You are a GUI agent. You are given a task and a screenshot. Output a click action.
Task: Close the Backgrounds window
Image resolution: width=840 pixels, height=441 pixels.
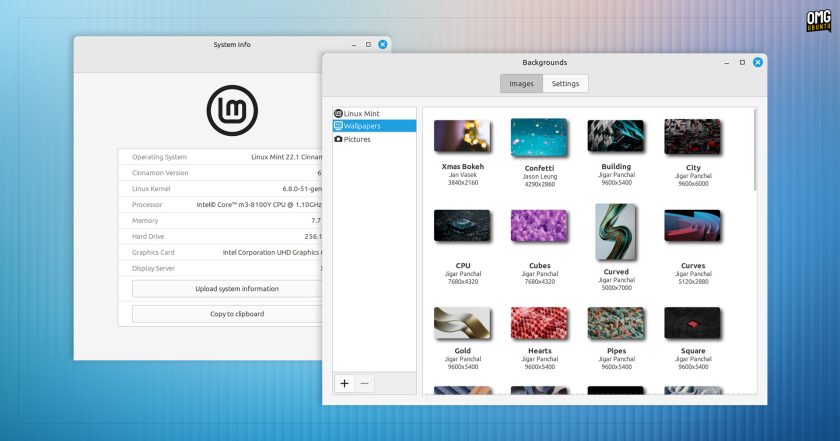(758, 62)
